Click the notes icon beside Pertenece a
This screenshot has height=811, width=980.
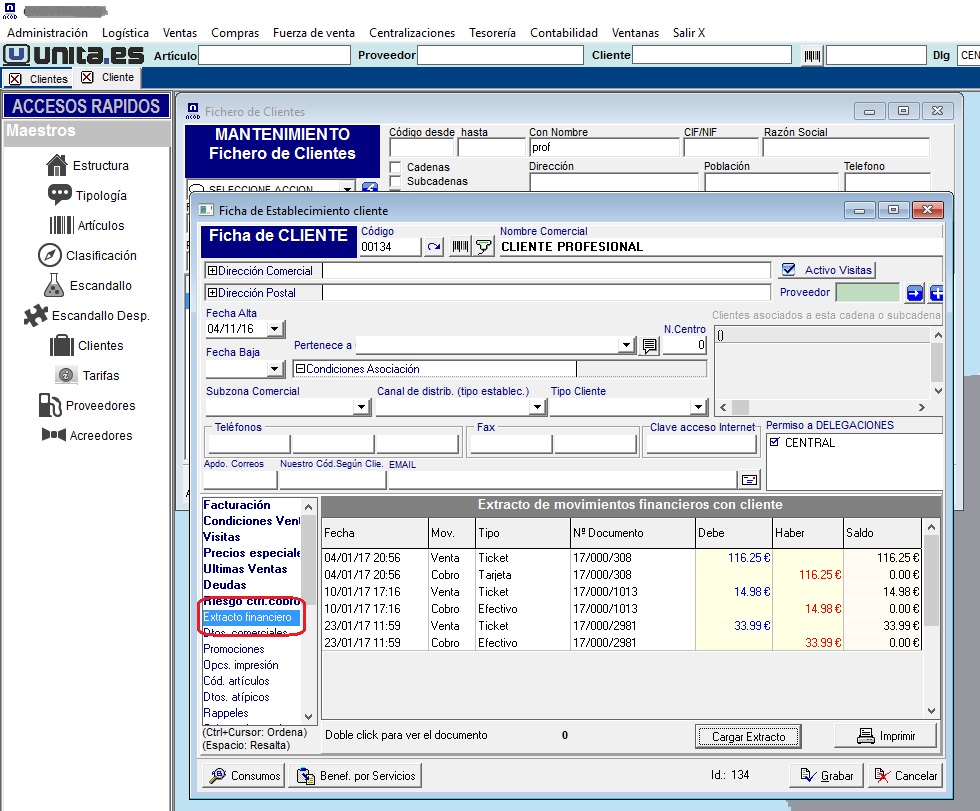pyautogui.click(x=650, y=346)
